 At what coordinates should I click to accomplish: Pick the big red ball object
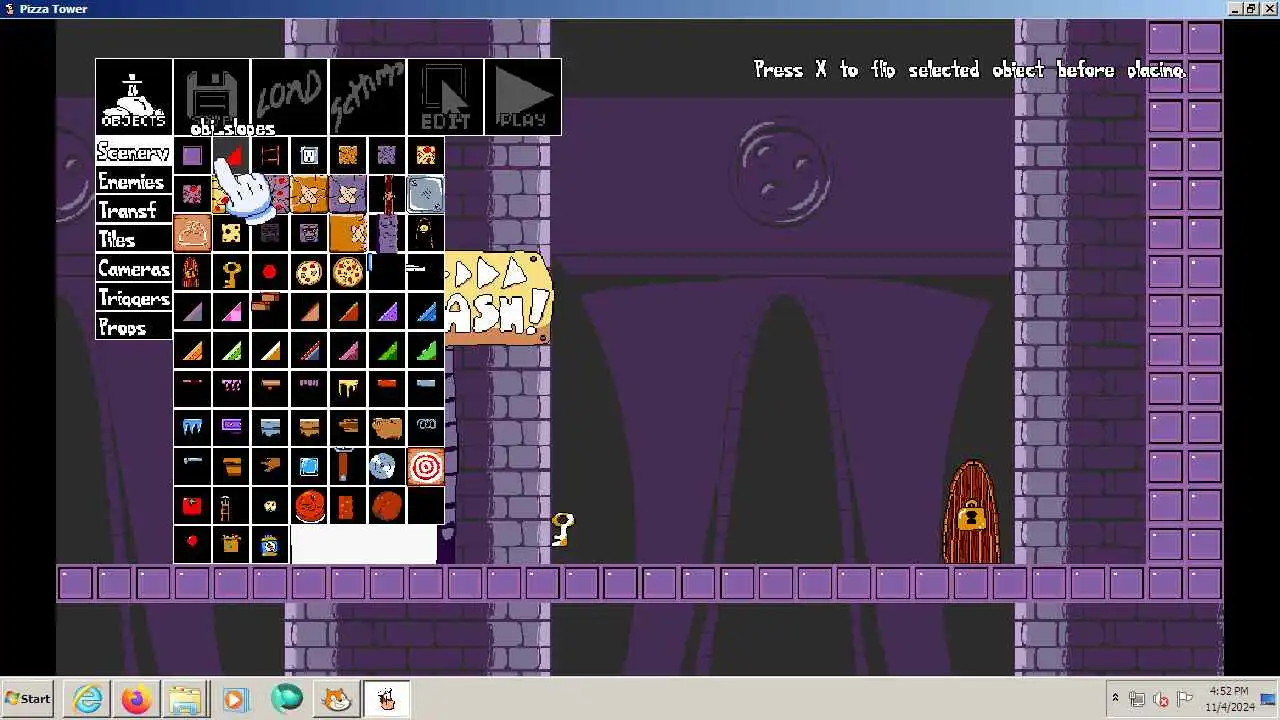click(309, 505)
